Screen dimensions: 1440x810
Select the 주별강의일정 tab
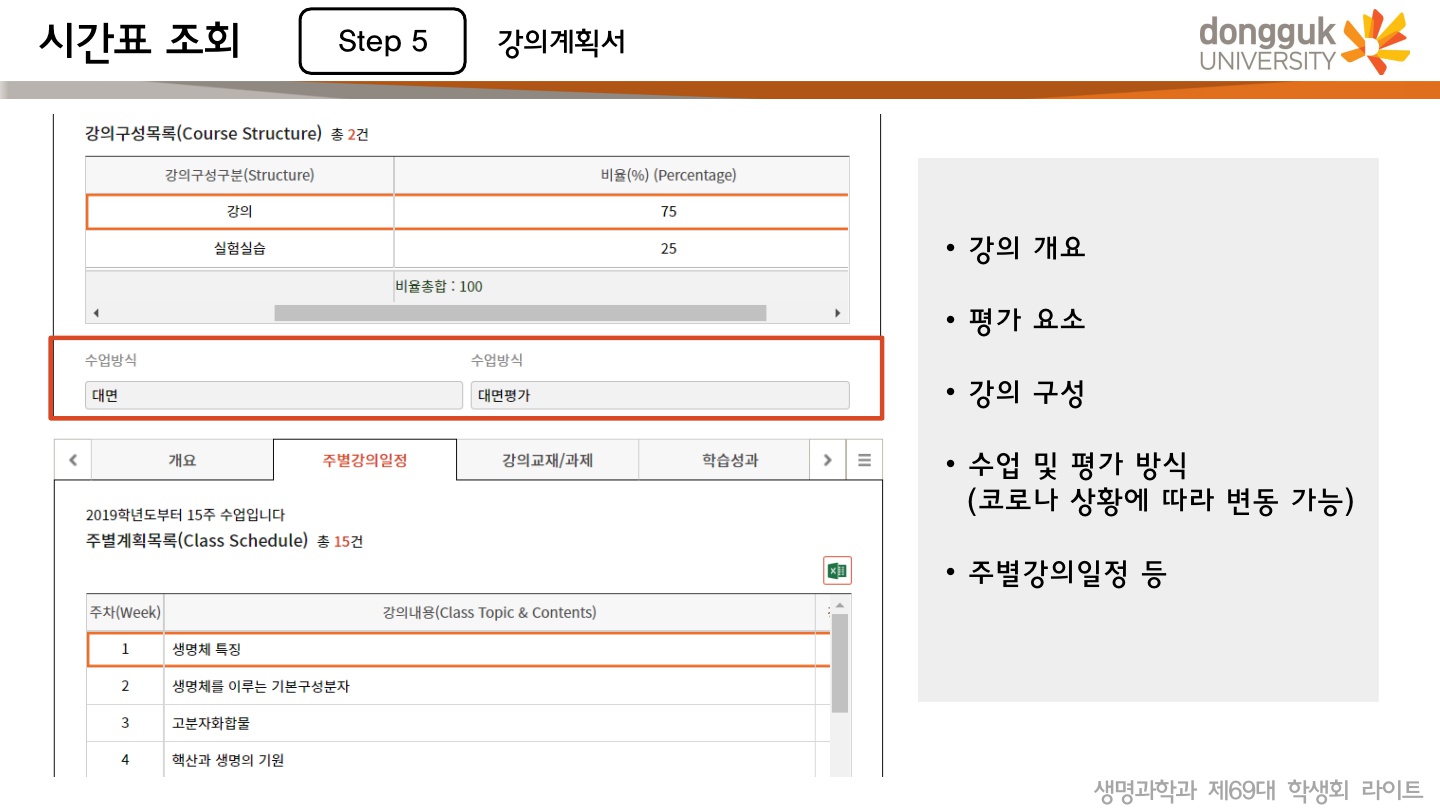click(365, 460)
